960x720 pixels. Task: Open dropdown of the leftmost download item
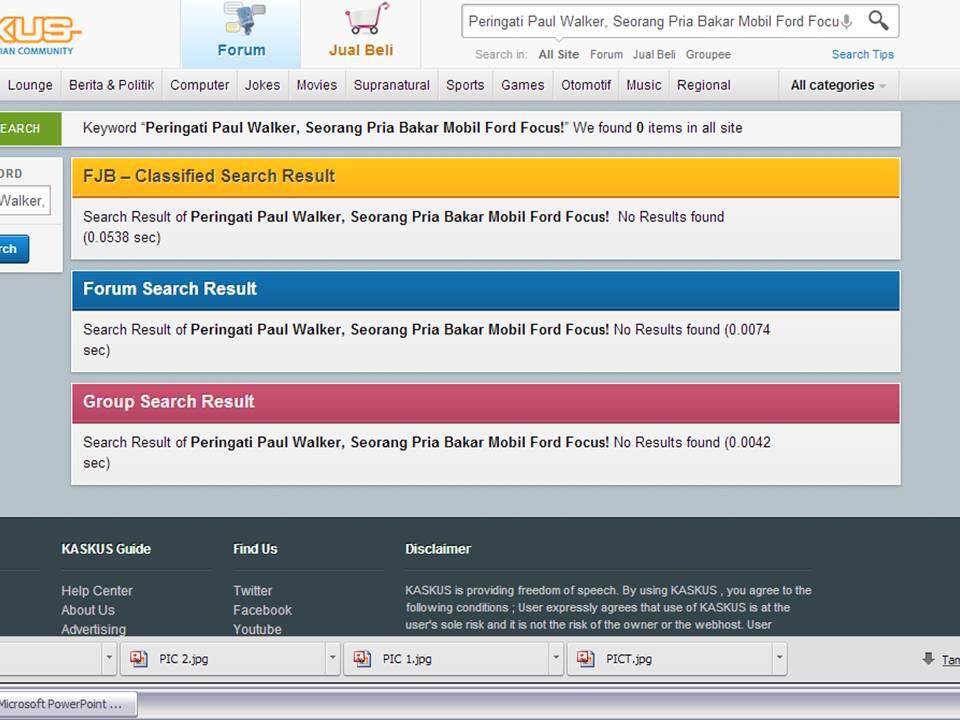tap(109, 658)
